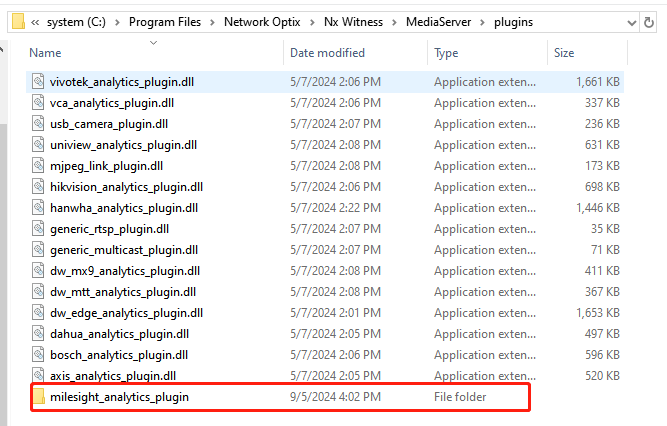Click the usb_camera_plugin.dll file icon
This screenshot has width=667, height=426.
[38, 123]
